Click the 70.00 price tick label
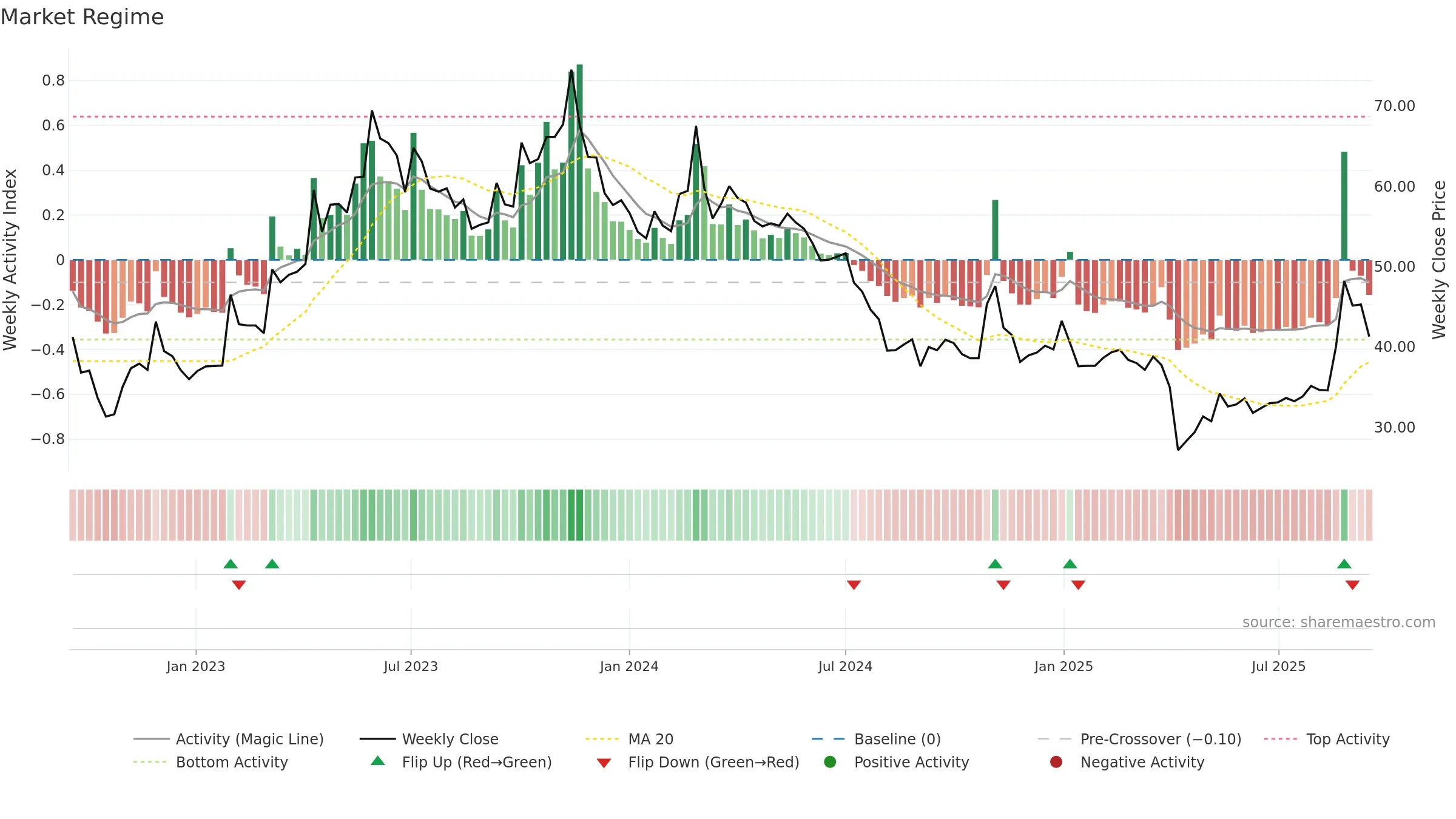The height and width of the screenshot is (819, 1456). pos(1395,106)
